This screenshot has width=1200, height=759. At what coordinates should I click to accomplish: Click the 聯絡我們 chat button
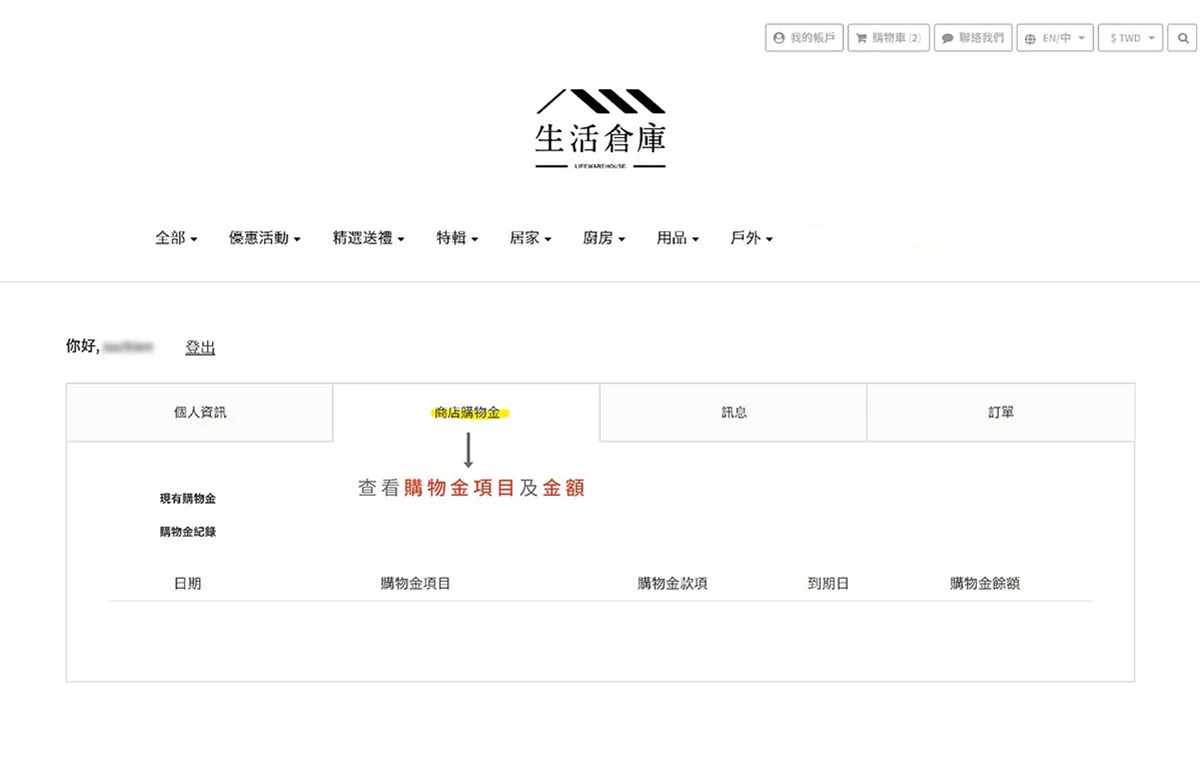click(973, 38)
